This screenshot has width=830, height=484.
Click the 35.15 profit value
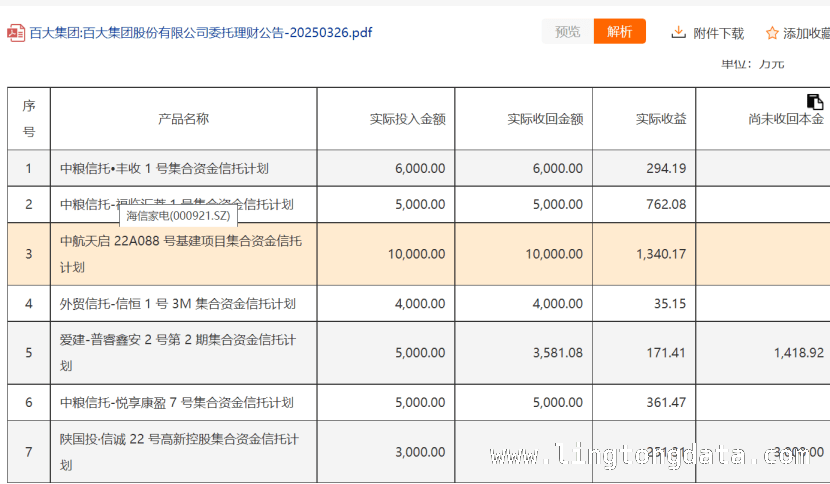pyautogui.click(x=670, y=303)
